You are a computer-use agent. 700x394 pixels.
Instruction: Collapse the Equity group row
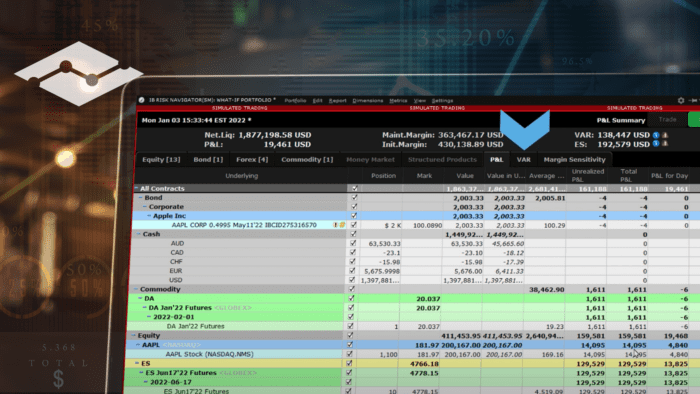pyautogui.click(x=133, y=335)
